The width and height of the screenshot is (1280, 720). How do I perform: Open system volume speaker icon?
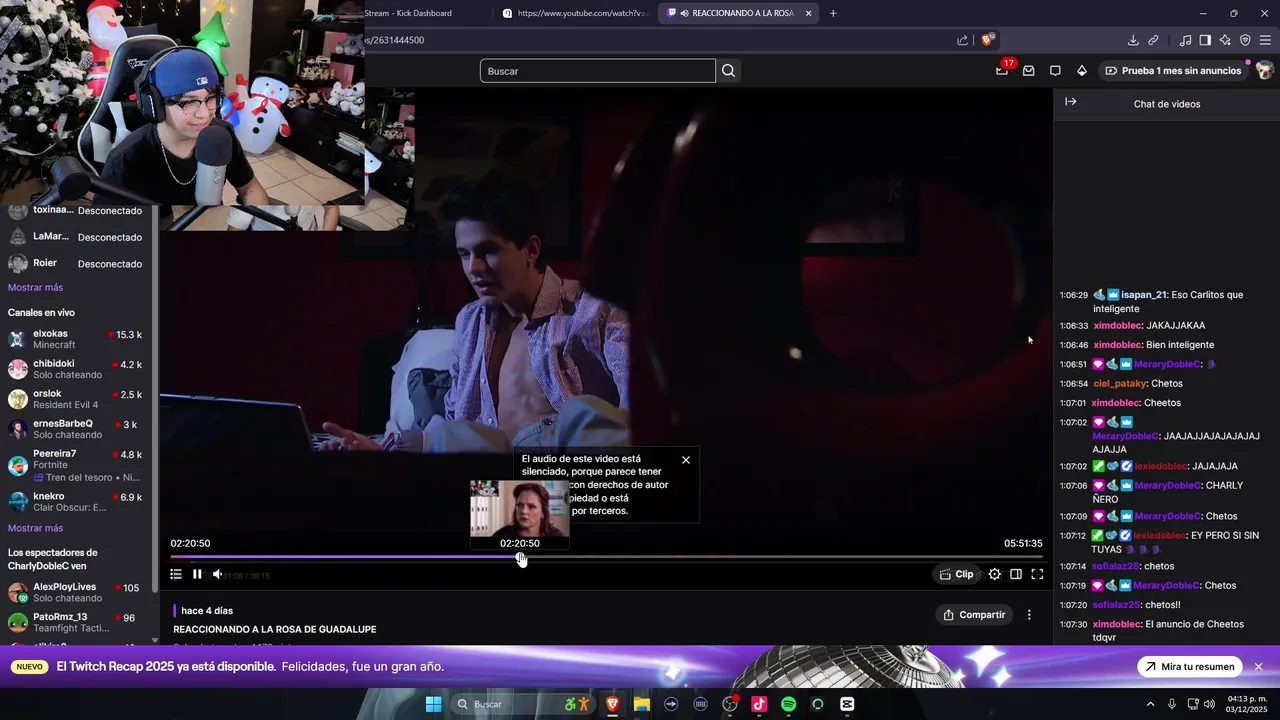tap(1209, 704)
